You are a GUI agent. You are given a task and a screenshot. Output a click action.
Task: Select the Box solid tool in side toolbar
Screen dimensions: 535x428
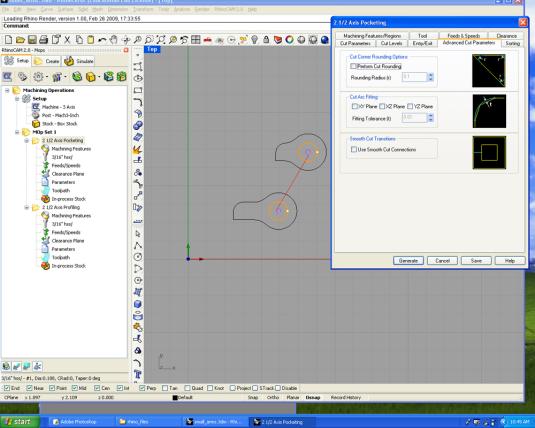coord(138,304)
